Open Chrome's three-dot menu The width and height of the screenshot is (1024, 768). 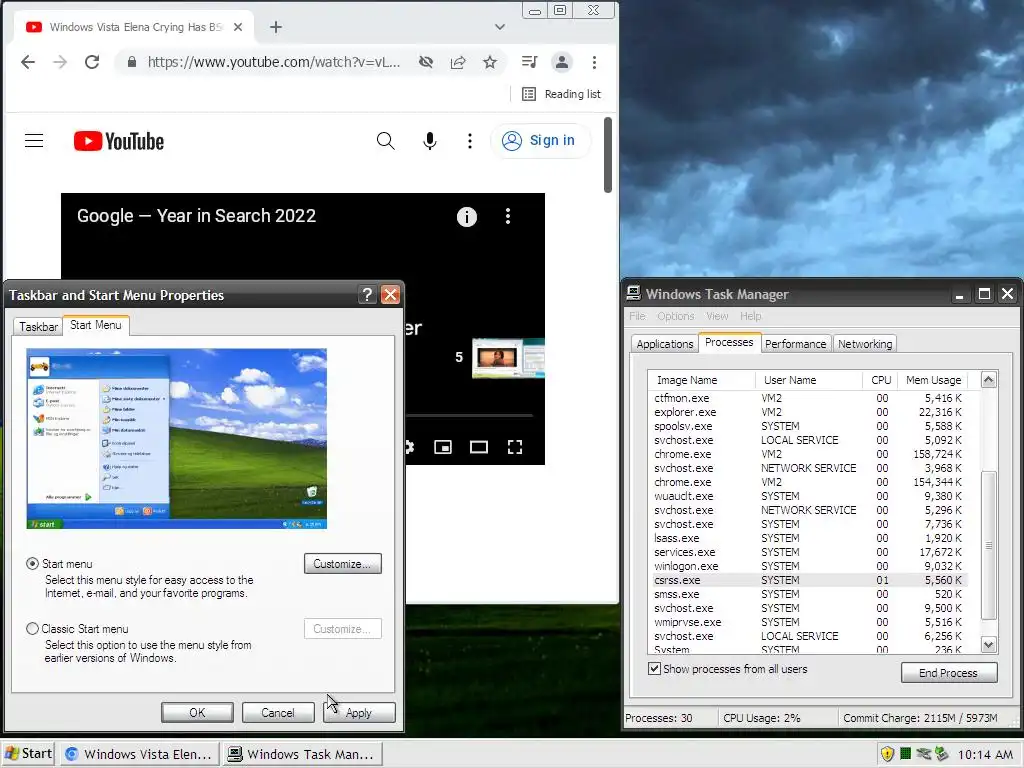tap(594, 62)
